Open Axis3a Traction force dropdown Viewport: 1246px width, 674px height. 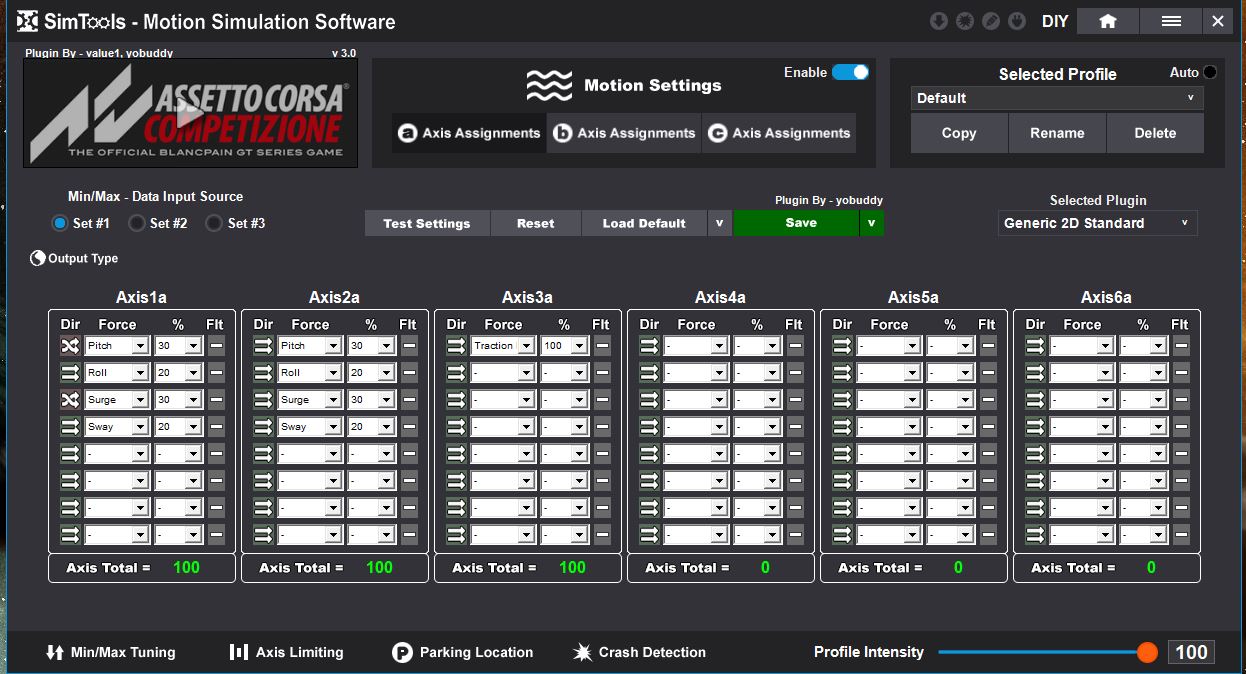(503, 345)
